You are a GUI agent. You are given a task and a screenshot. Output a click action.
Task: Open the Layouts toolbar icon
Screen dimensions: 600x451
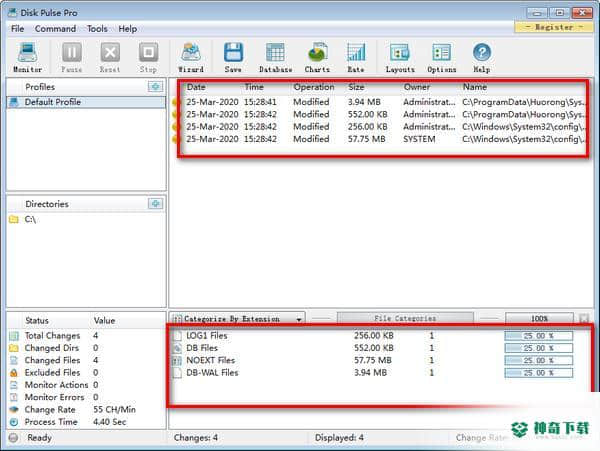click(x=400, y=57)
